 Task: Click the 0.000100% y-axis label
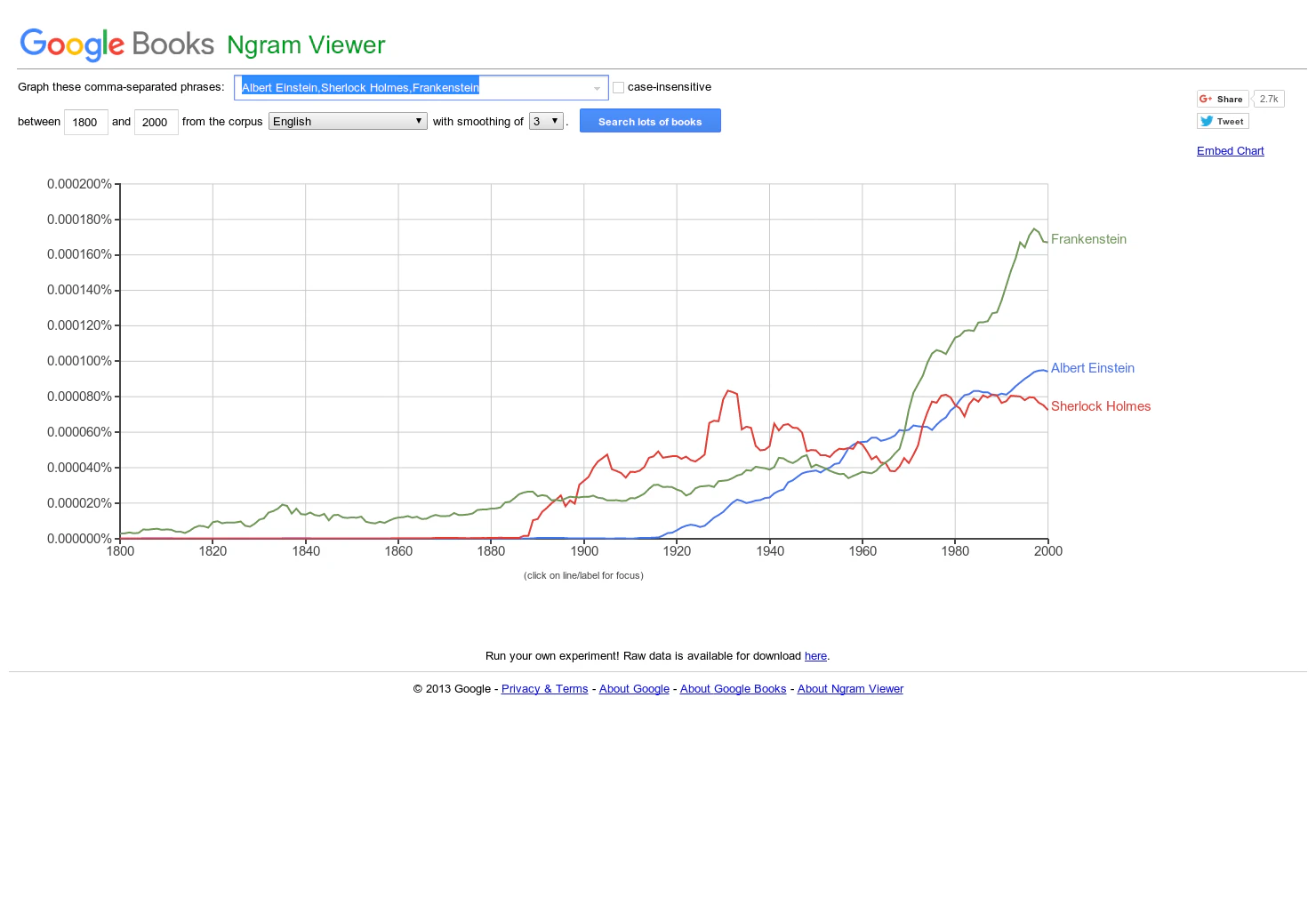(x=79, y=361)
